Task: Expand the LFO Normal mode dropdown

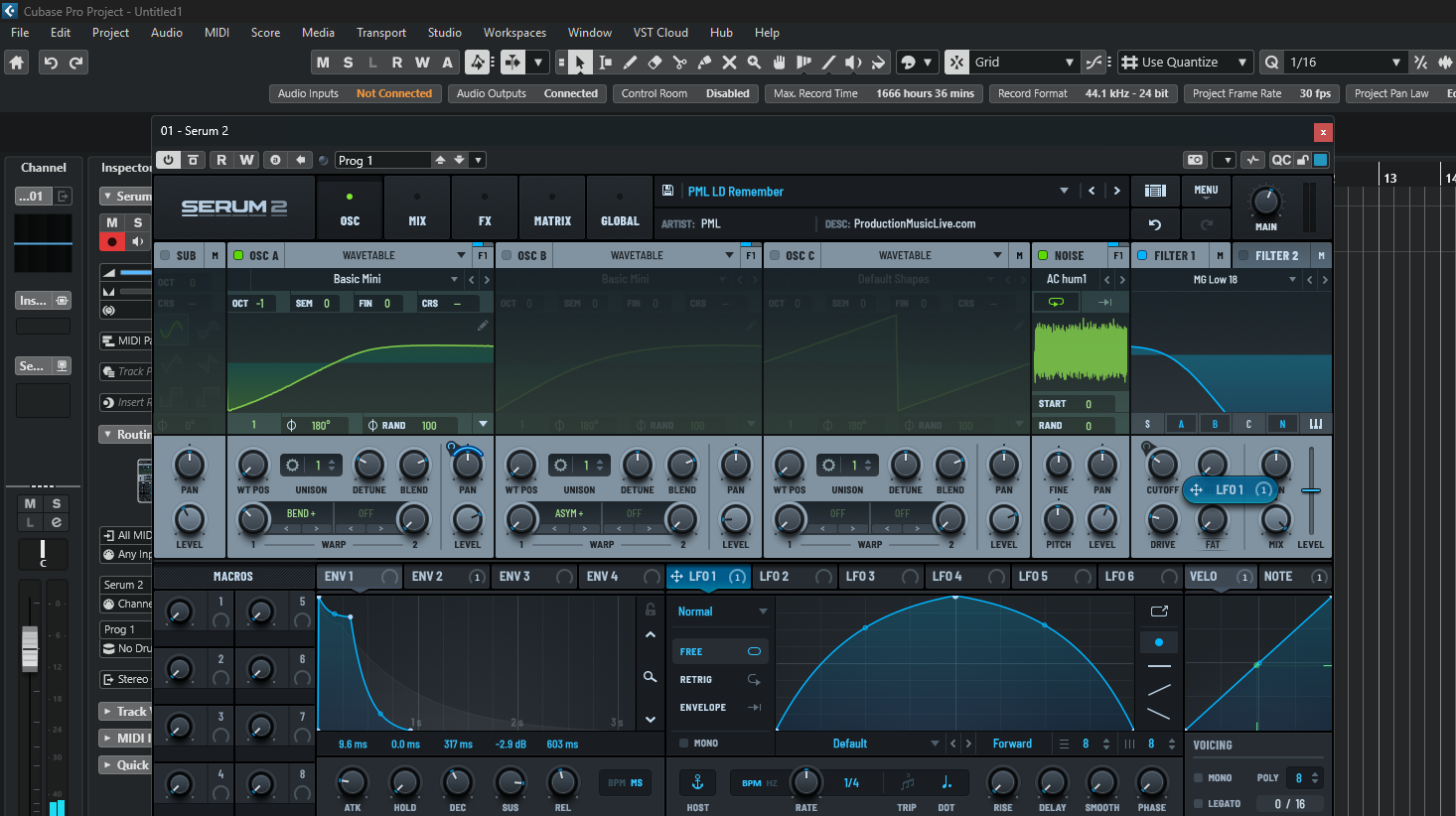Action: coord(763,612)
